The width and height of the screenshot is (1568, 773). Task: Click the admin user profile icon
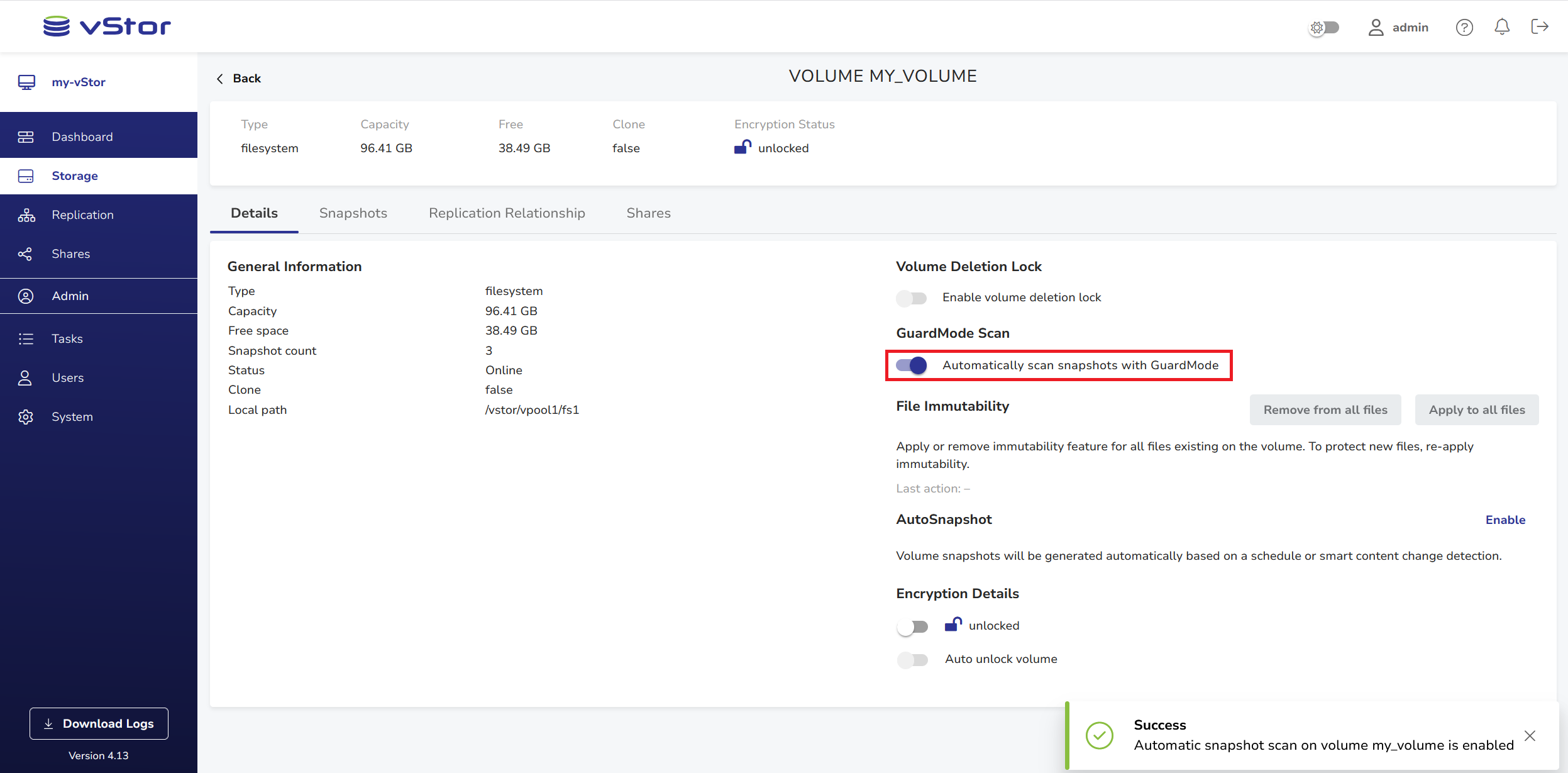pos(1376,27)
